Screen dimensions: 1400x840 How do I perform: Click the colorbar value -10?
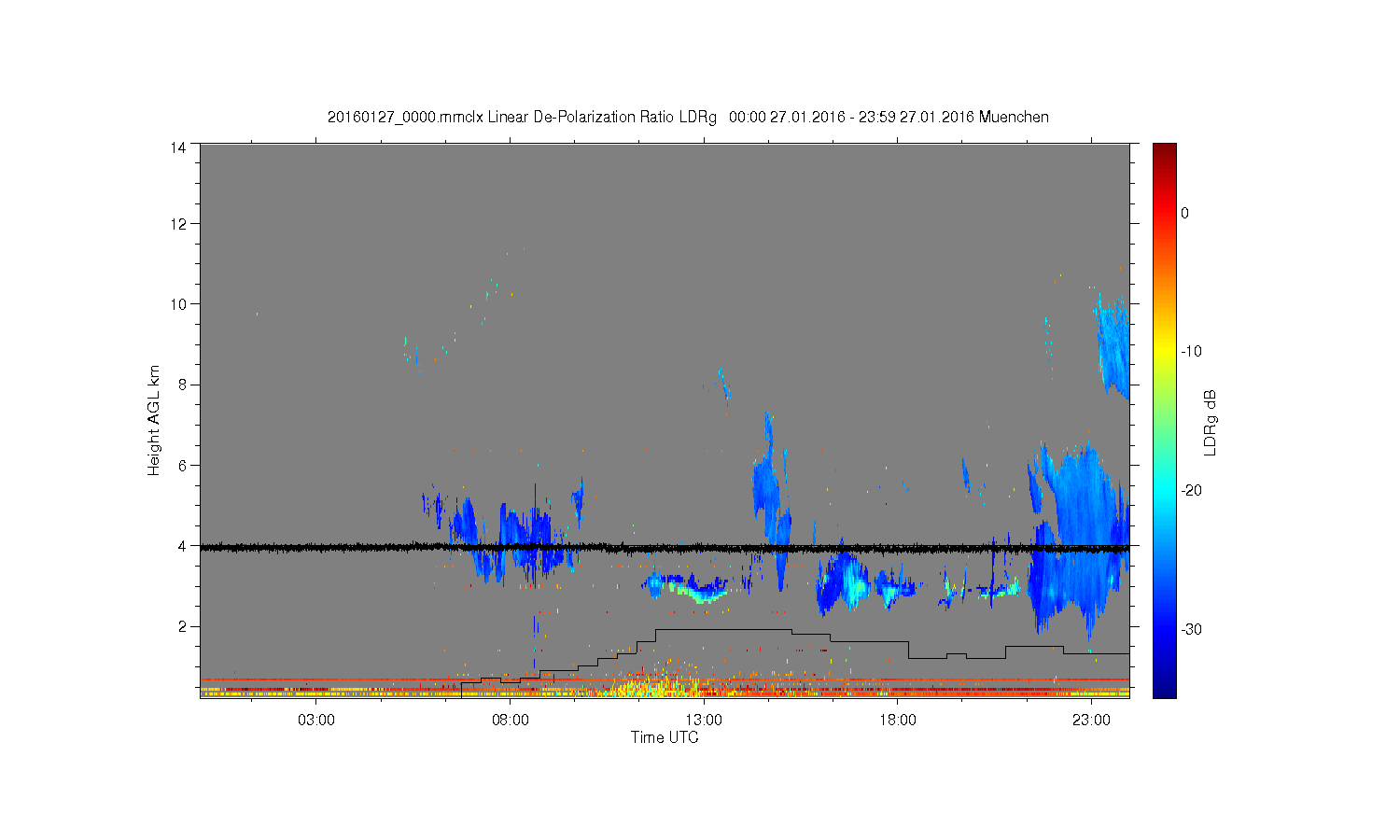tap(1191, 352)
